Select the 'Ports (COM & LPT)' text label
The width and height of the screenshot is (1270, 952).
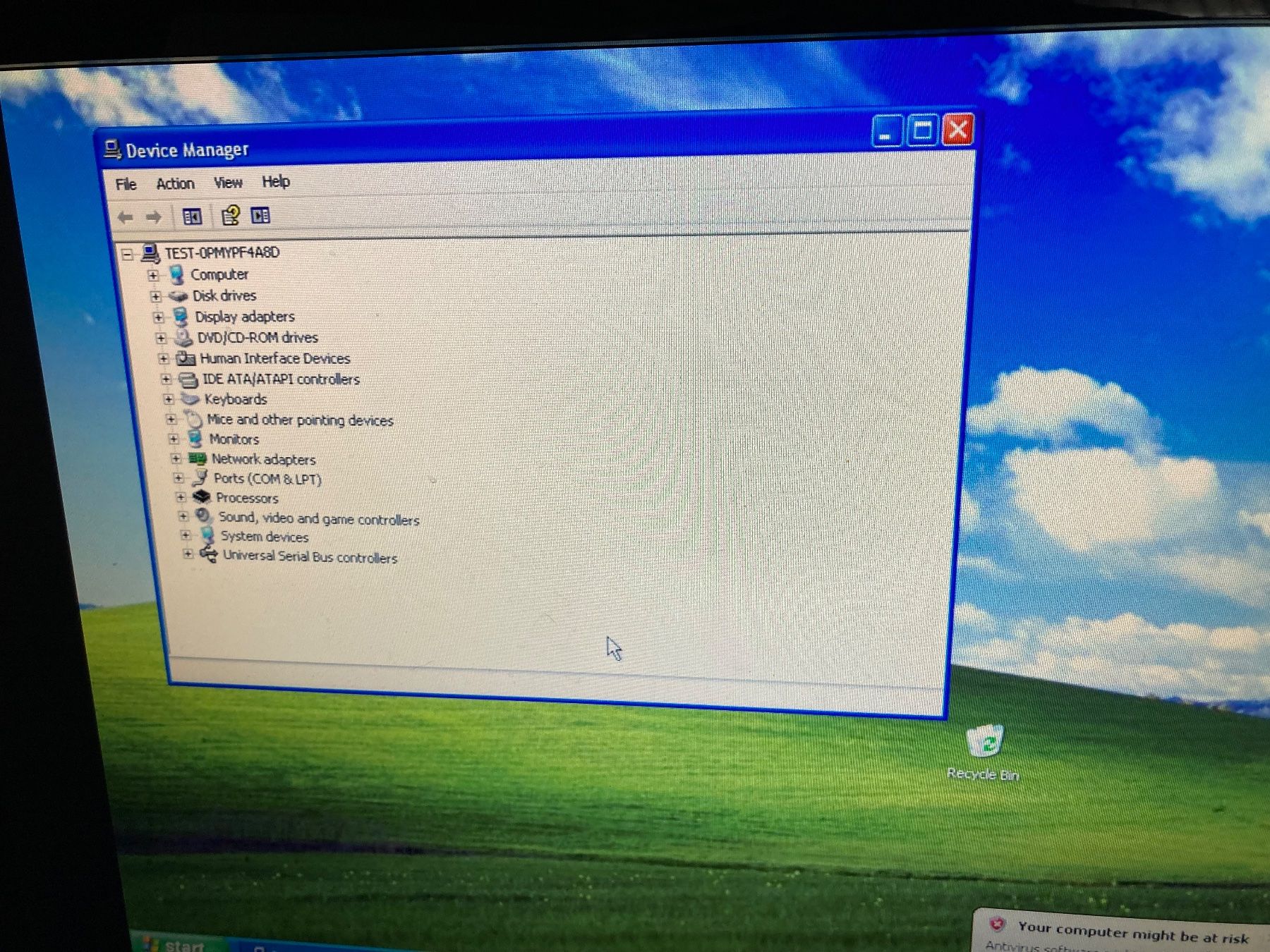(267, 479)
